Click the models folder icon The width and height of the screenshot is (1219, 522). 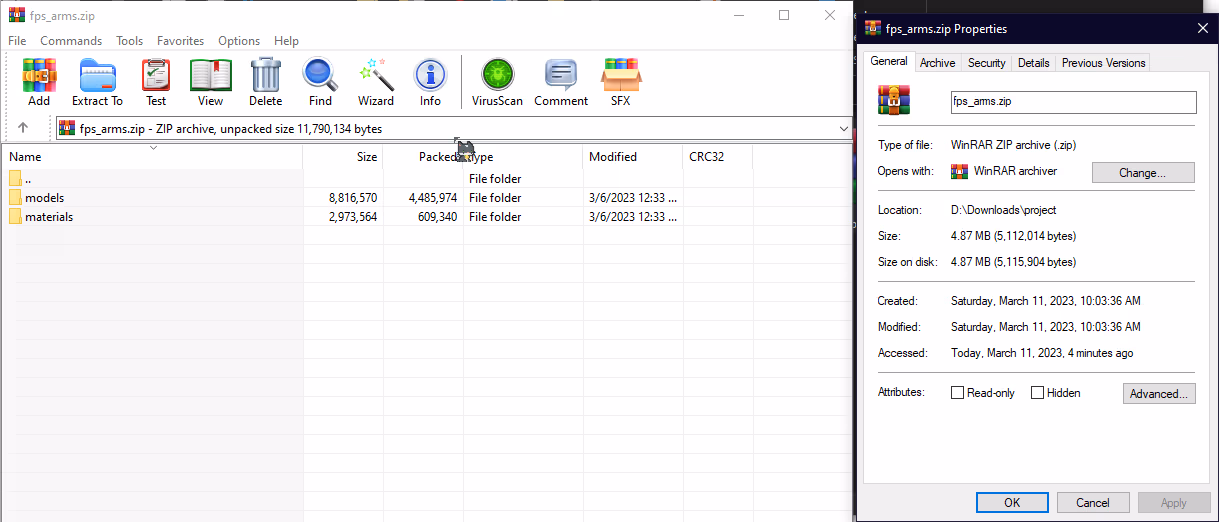click(15, 198)
